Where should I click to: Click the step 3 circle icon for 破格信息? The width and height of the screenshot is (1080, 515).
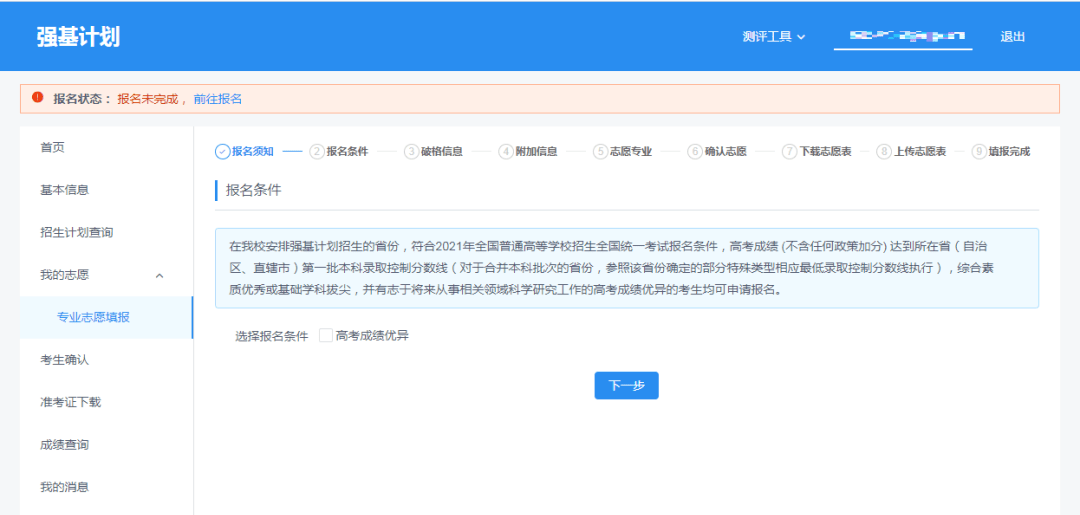pos(411,152)
